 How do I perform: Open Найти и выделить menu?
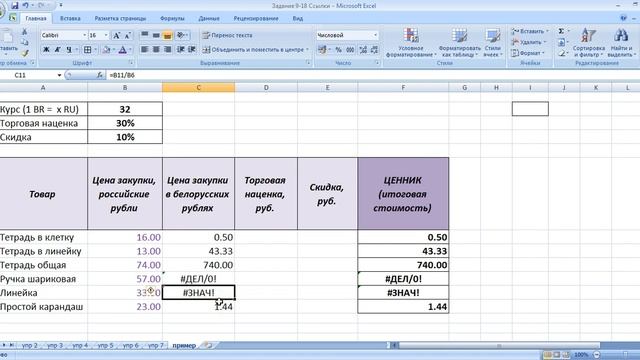pyautogui.click(x=621, y=43)
